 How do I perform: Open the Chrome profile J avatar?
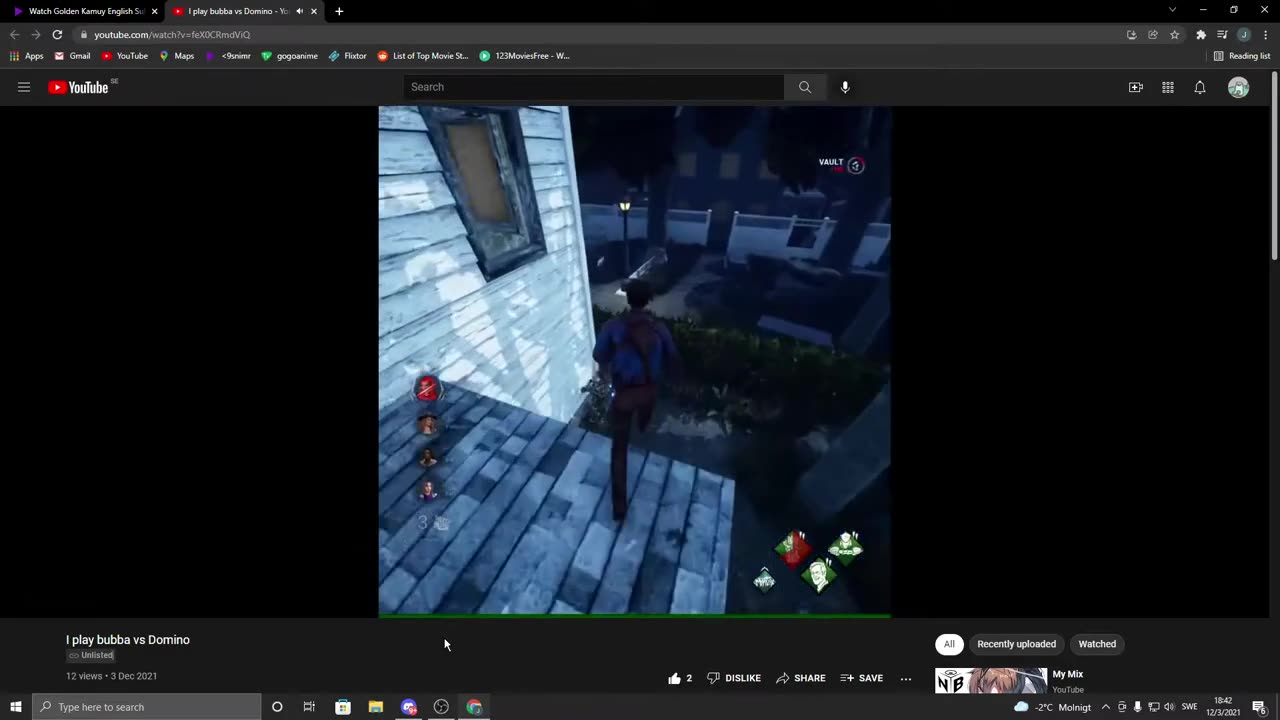(1244, 34)
